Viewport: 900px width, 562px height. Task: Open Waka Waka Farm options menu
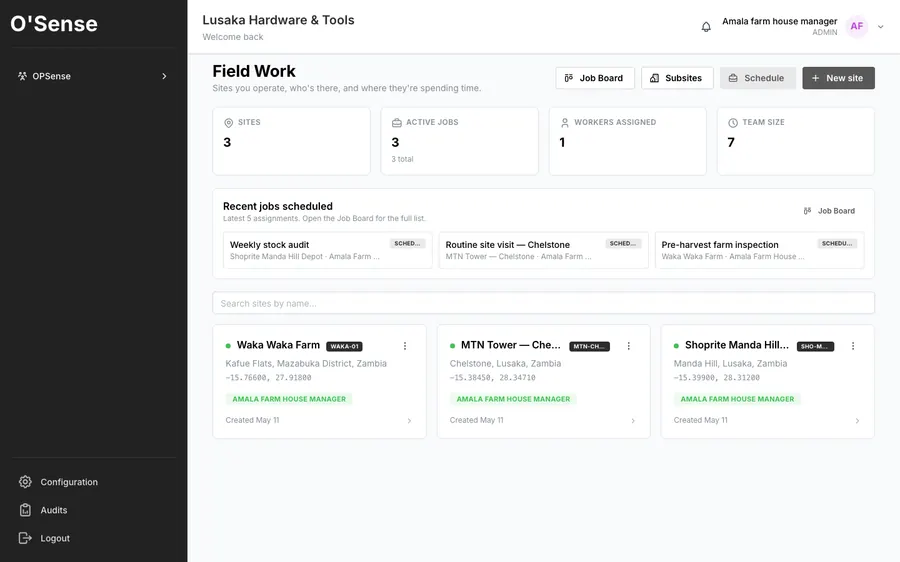(405, 346)
